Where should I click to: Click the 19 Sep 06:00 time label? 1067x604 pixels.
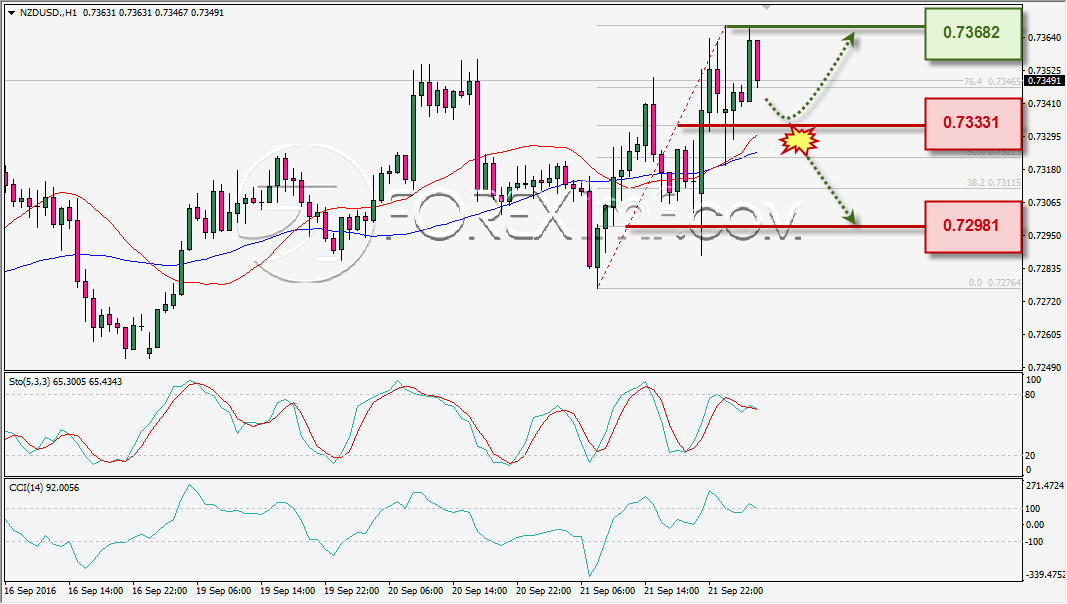tap(223, 590)
